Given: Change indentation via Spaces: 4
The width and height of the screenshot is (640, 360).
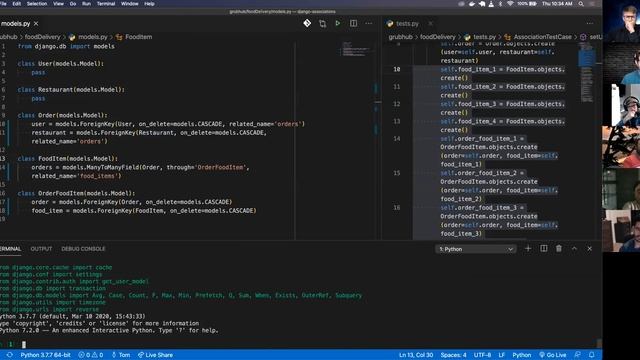Looking at the screenshot, I should pyautogui.click(x=453, y=355).
